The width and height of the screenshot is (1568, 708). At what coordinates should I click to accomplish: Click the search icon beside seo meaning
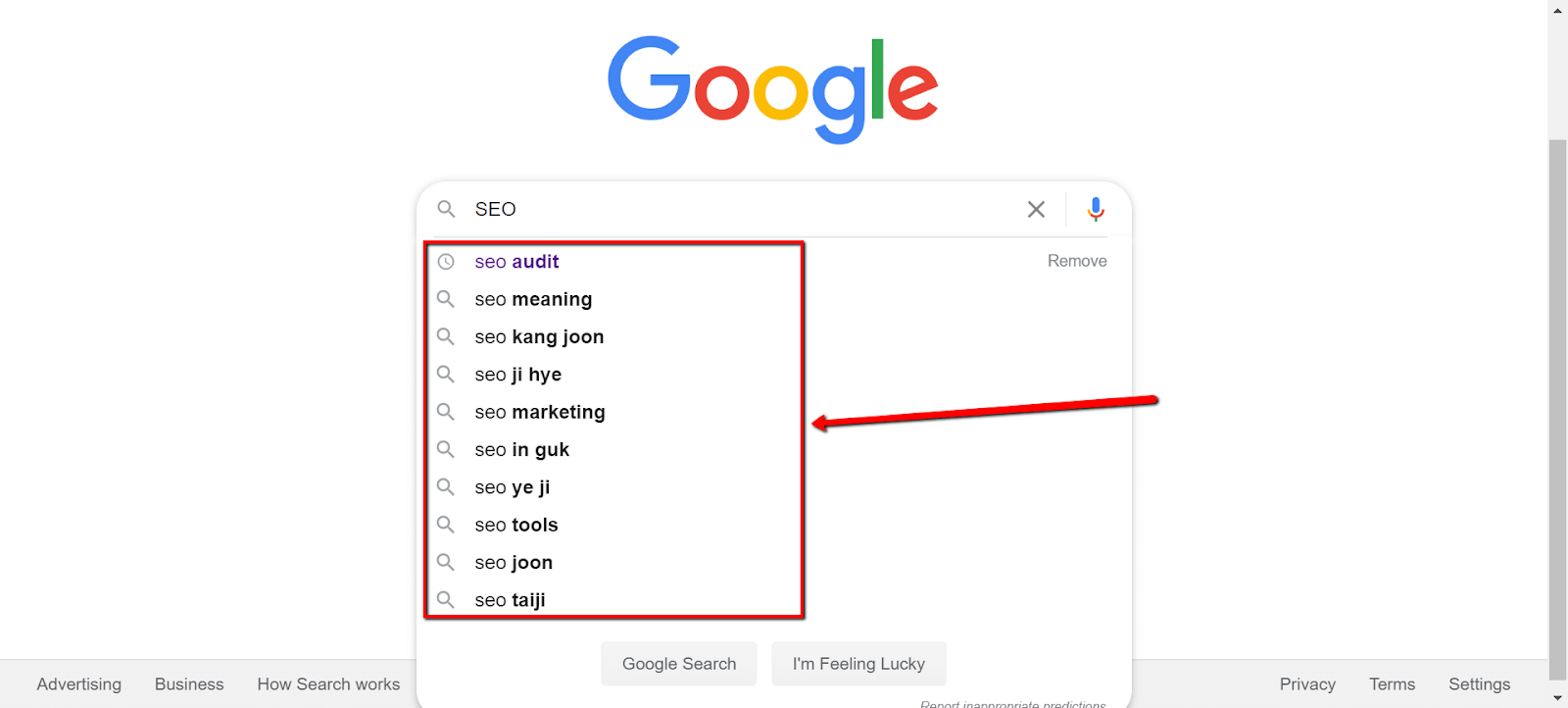coord(446,299)
